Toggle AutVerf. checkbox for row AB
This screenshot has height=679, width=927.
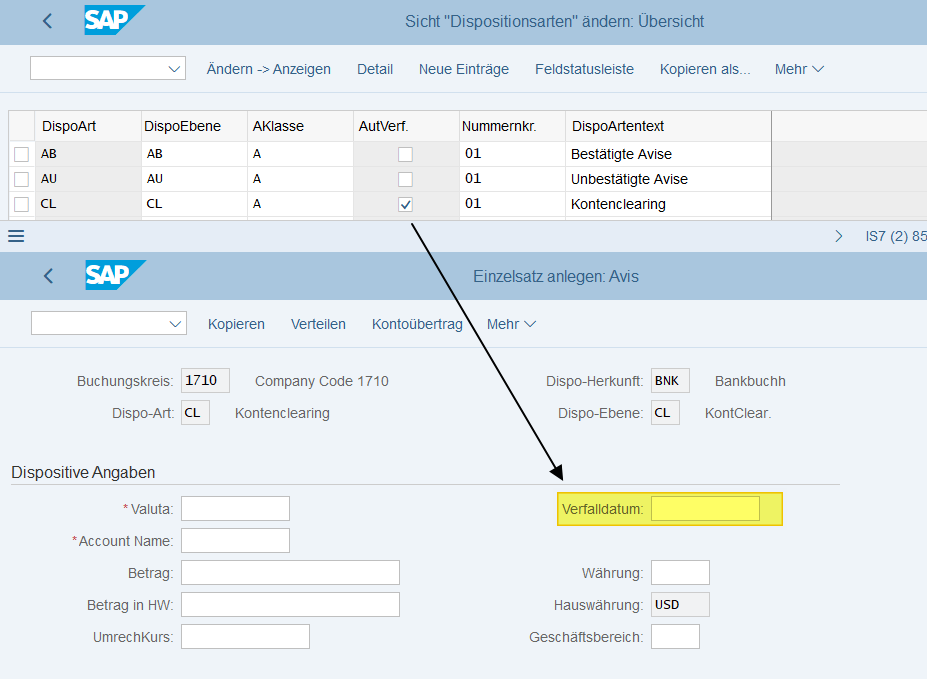pos(405,154)
